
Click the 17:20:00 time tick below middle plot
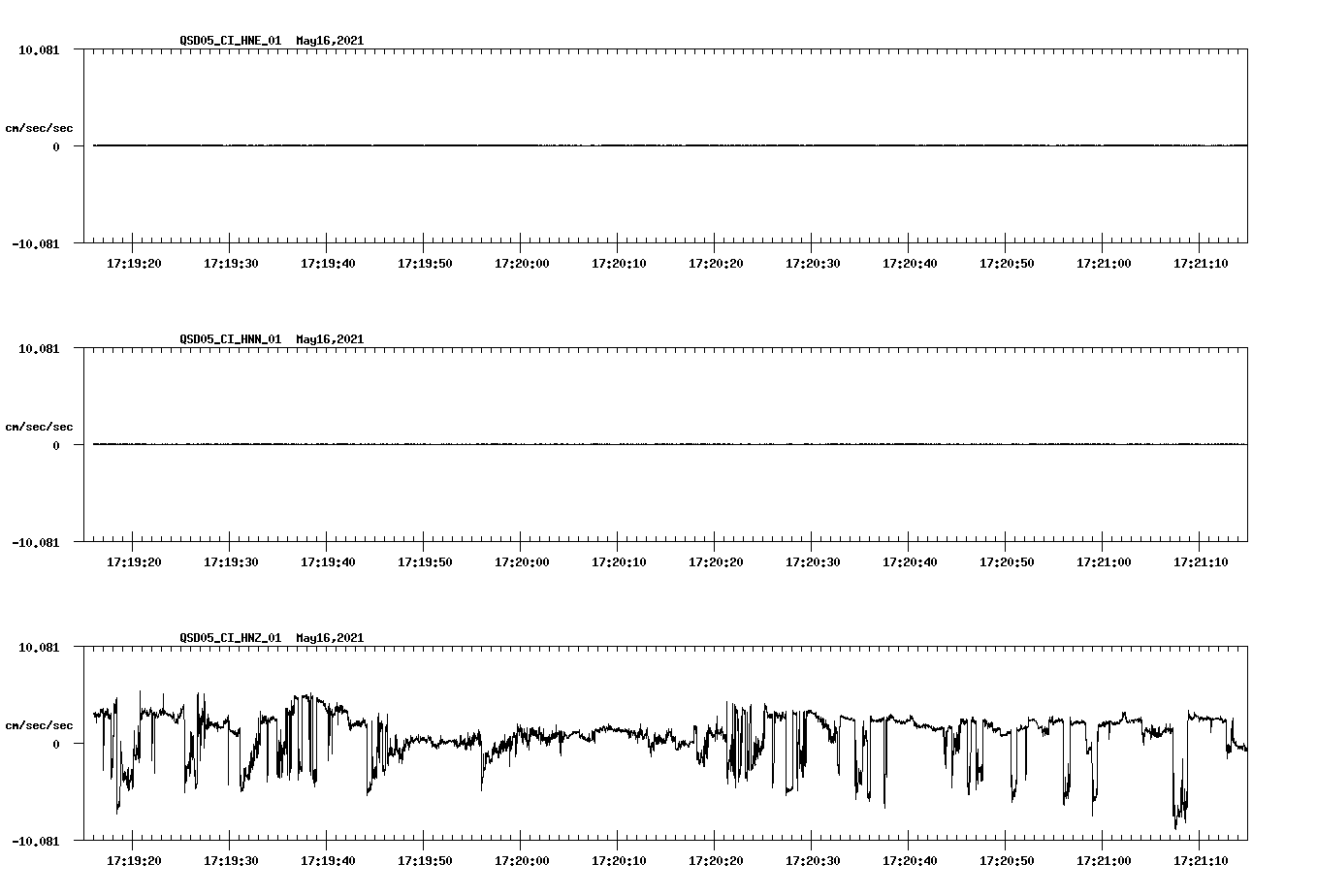click(522, 560)
